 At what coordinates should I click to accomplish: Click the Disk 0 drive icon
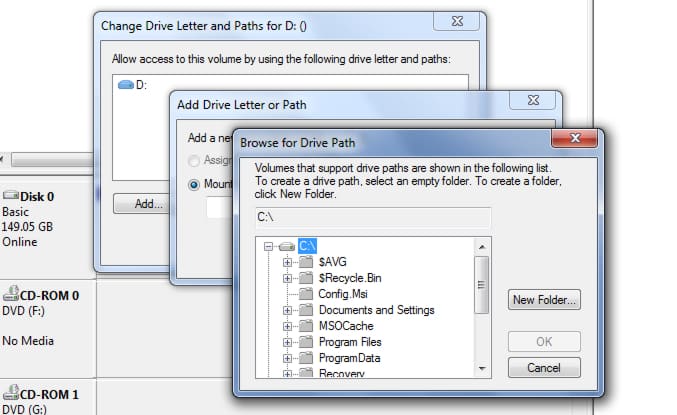(x=13, y=197)
